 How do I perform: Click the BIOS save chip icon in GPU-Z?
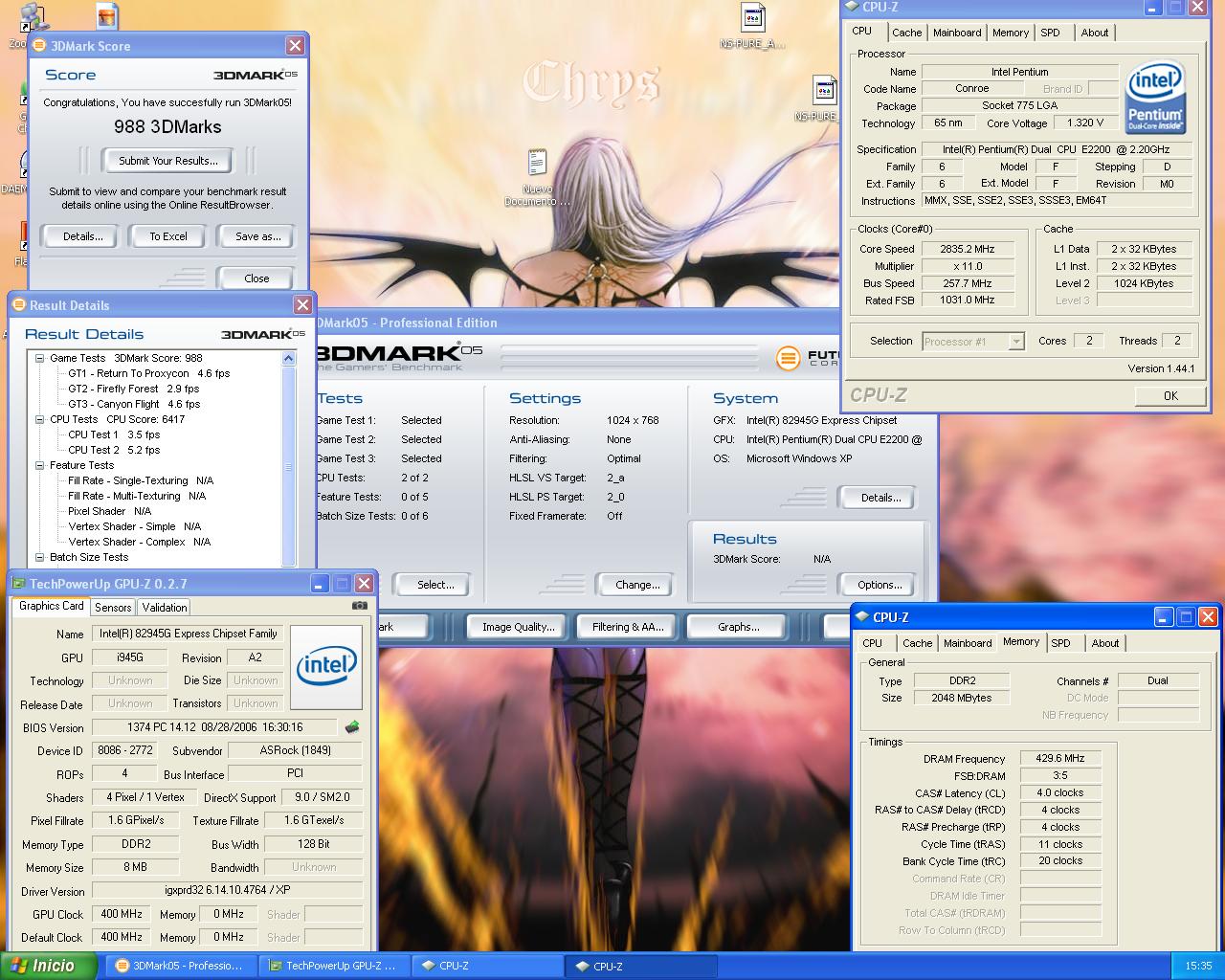point(352,727)
